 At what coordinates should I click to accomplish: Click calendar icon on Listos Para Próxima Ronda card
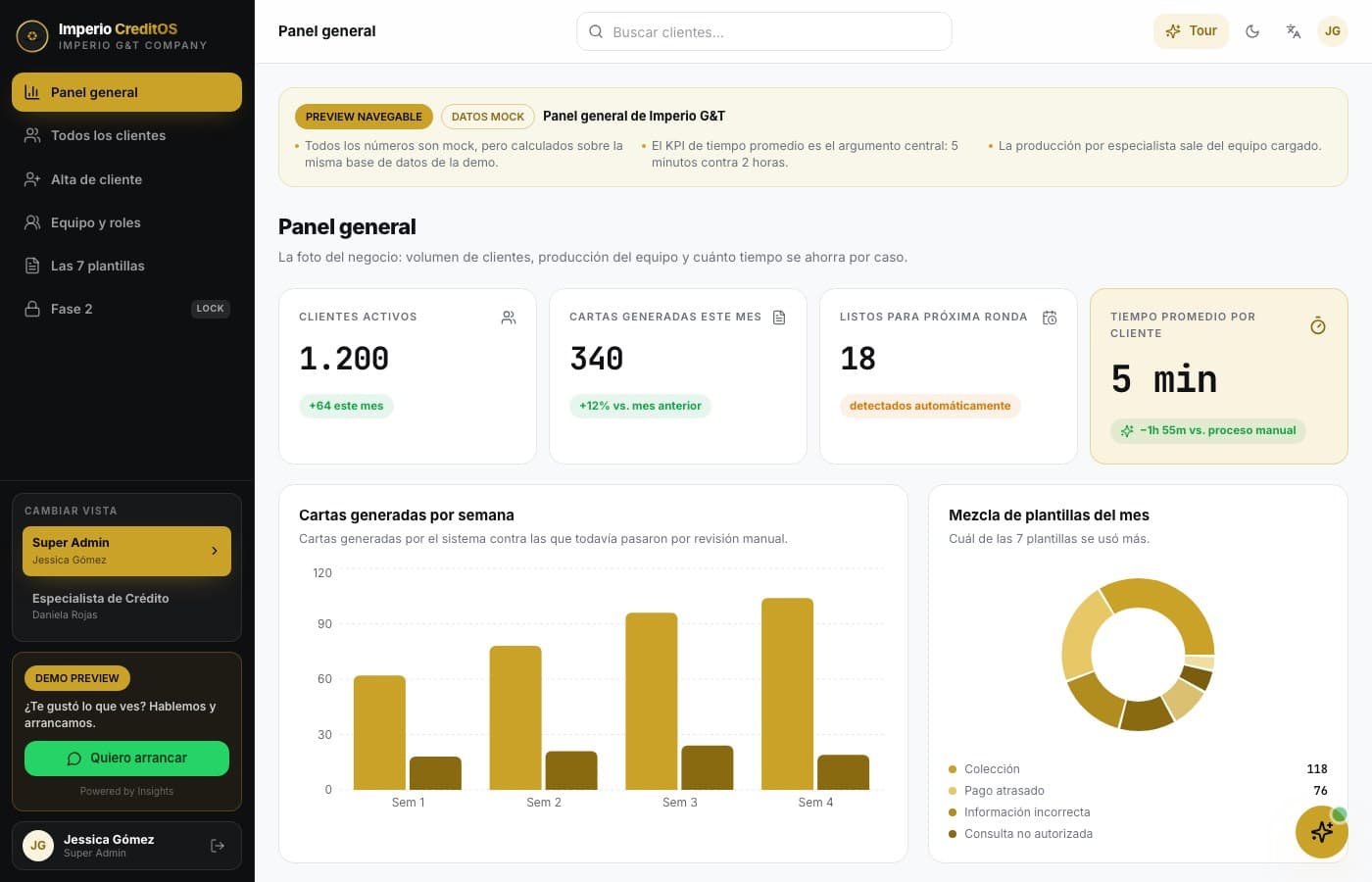pos(1050,318)
